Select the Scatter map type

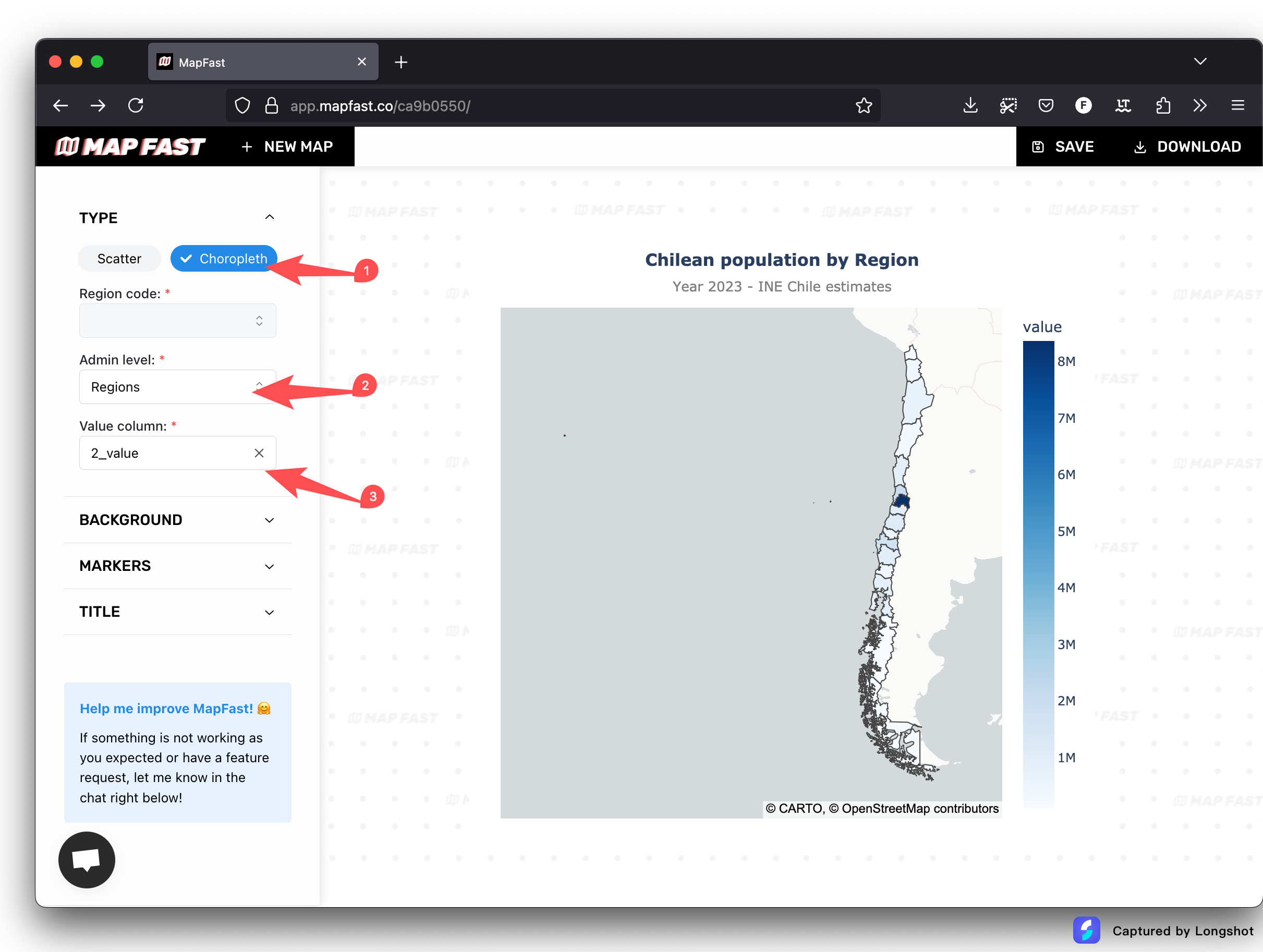point(119,259)
